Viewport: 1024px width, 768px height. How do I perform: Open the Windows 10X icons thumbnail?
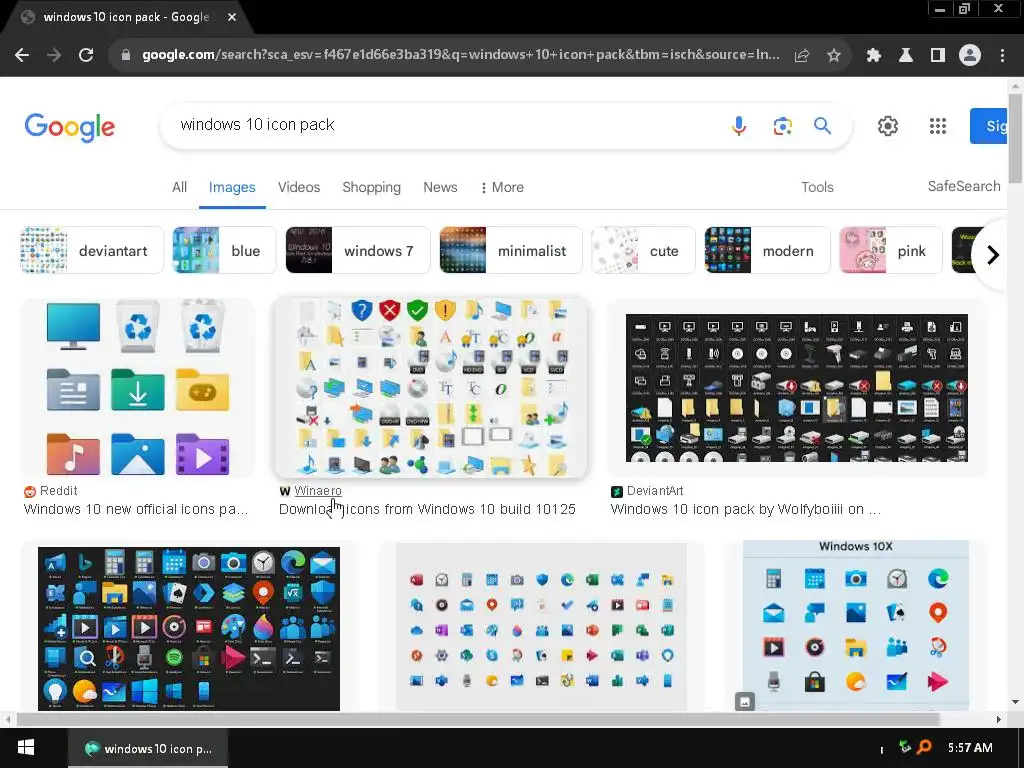point(856,626)
